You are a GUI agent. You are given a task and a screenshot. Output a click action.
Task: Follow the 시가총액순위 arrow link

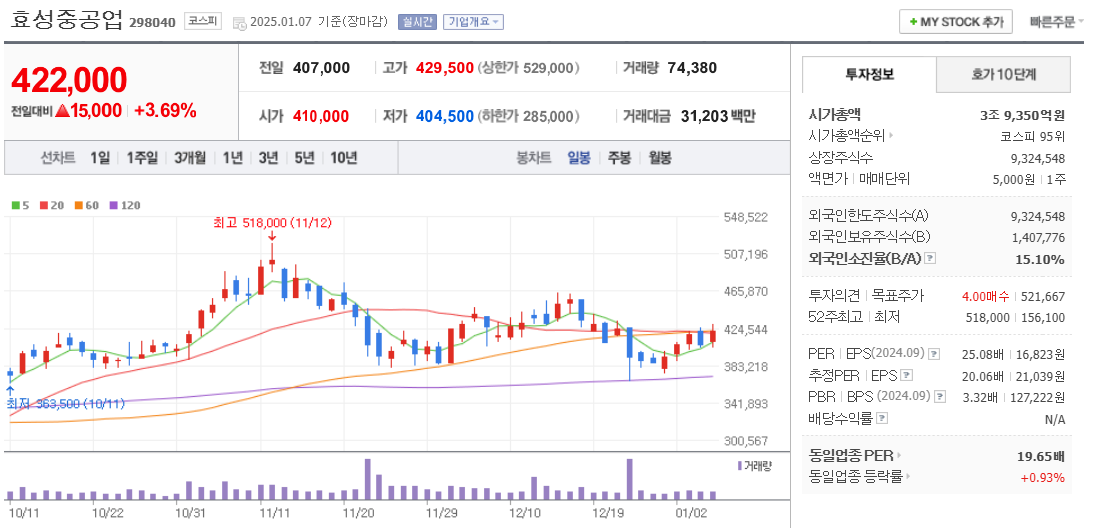(x=890, y=135)
